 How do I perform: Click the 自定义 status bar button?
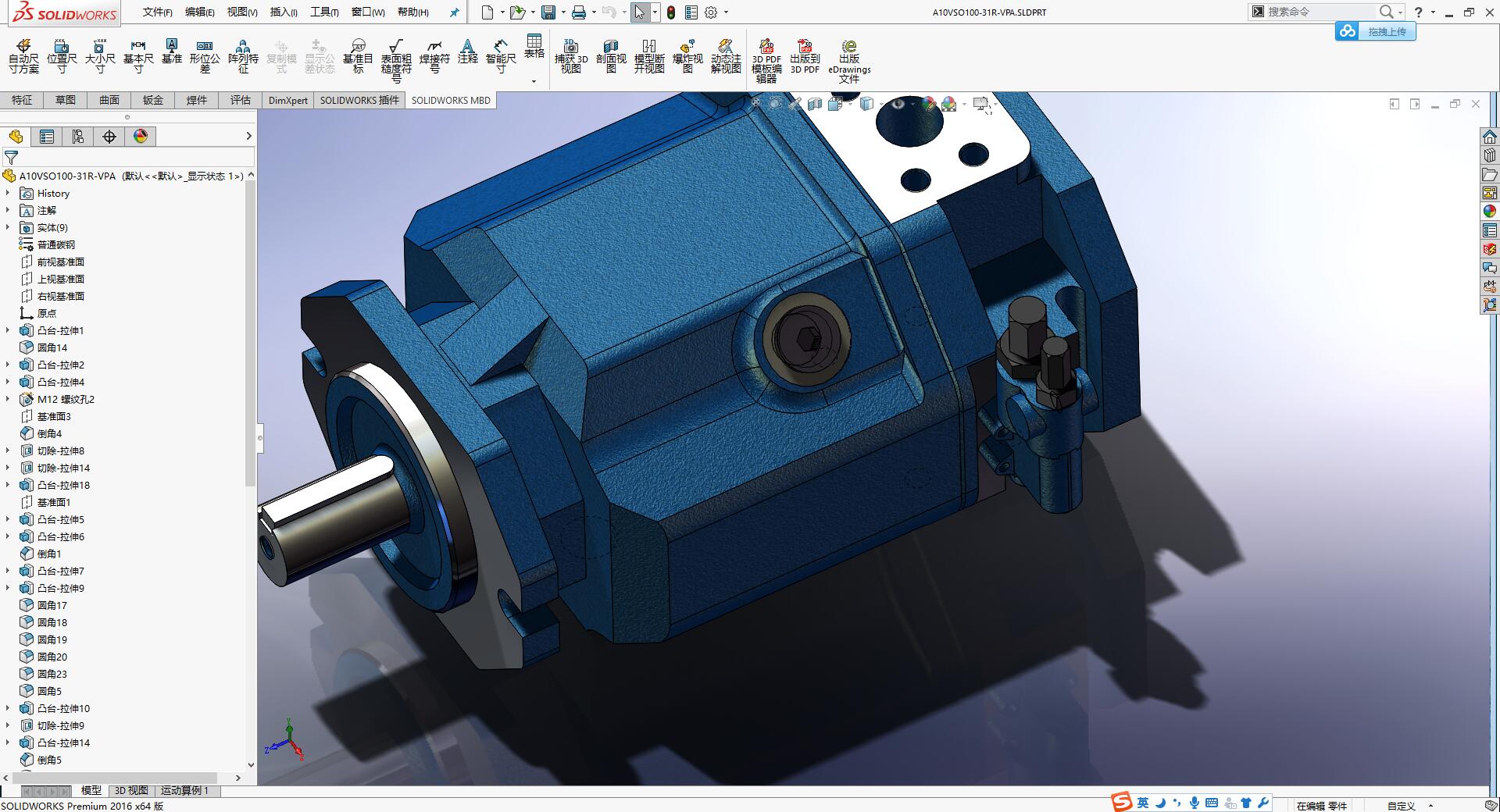[1402, 805]
